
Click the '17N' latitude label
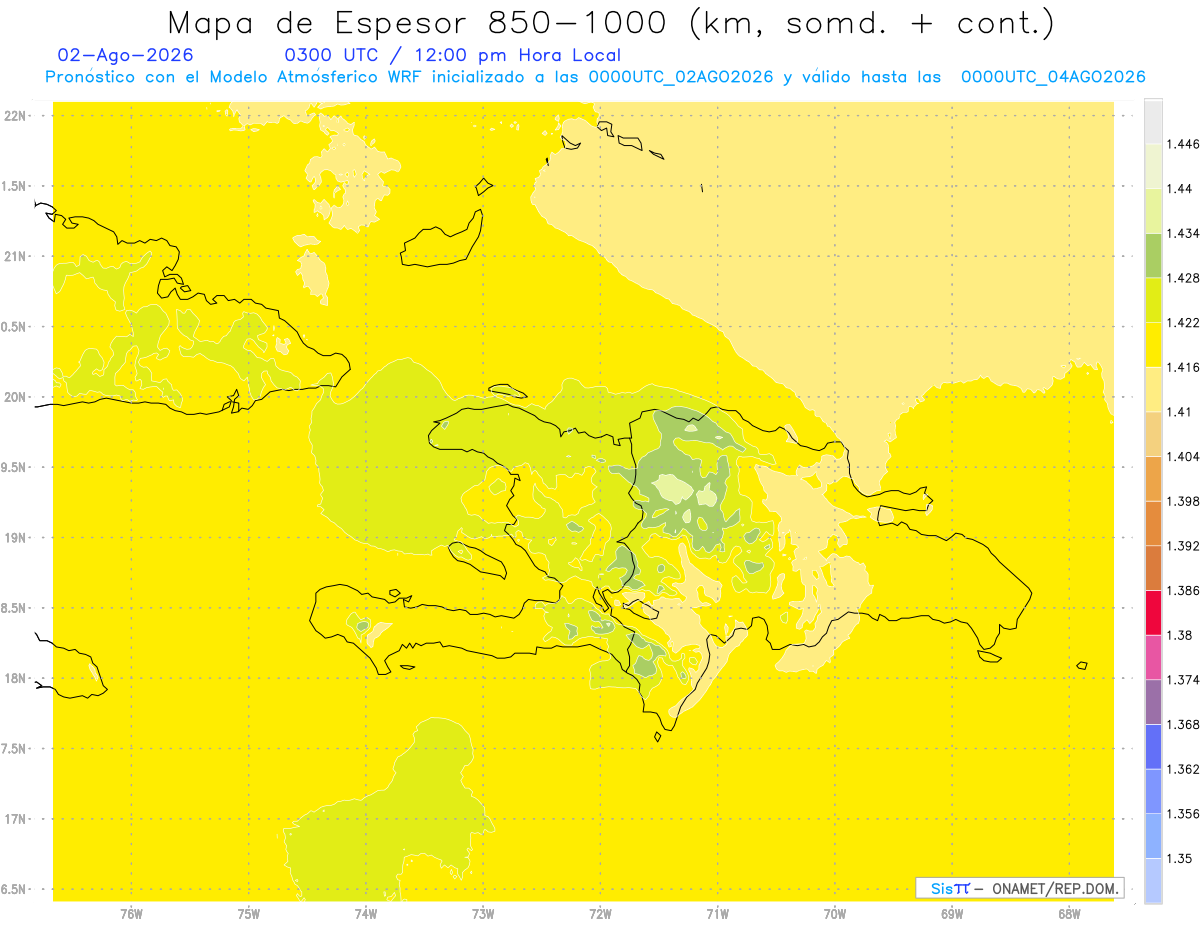[16, 819]
